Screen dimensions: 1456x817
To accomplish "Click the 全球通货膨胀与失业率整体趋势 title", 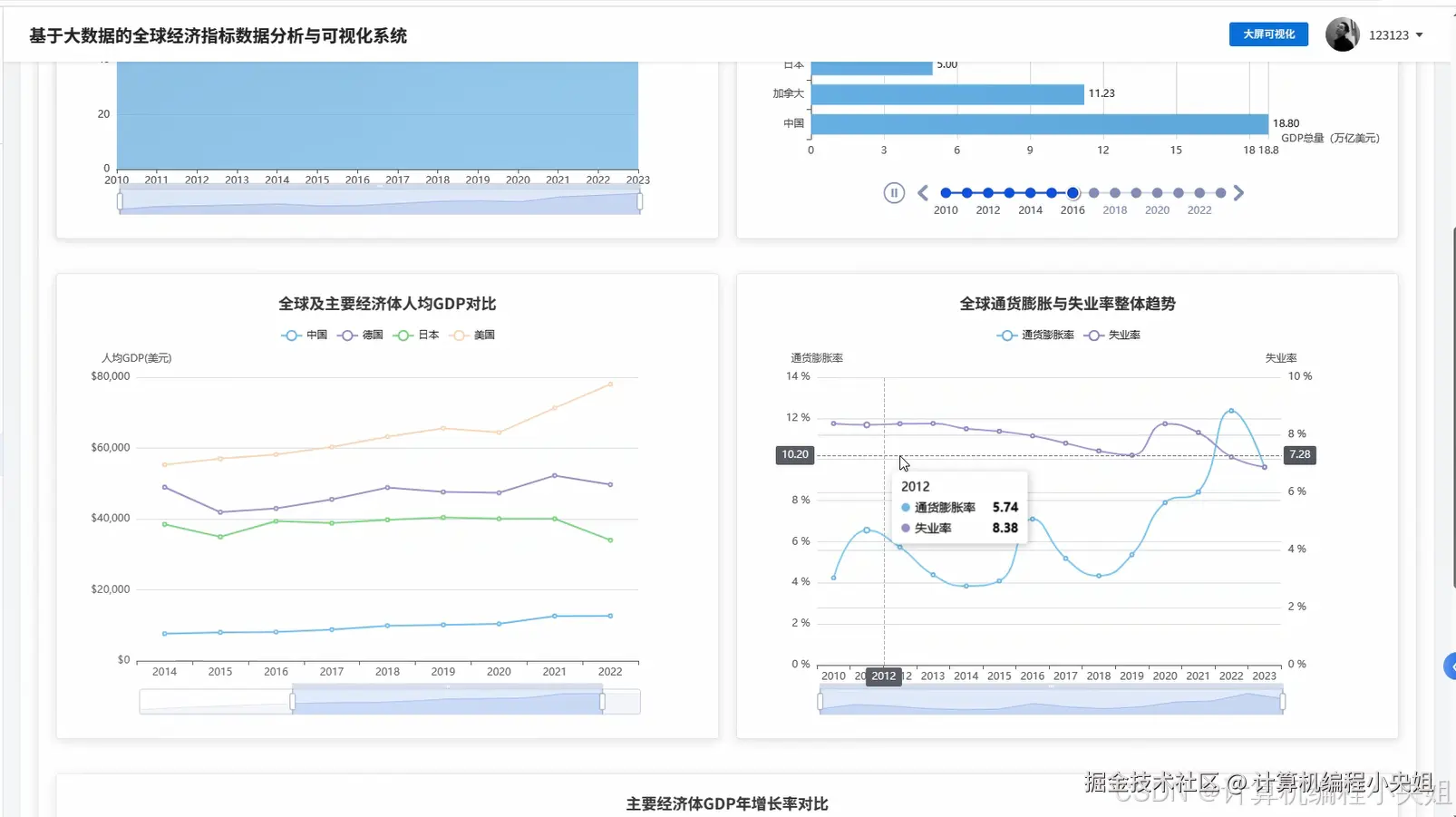I will coord(1067,304).
